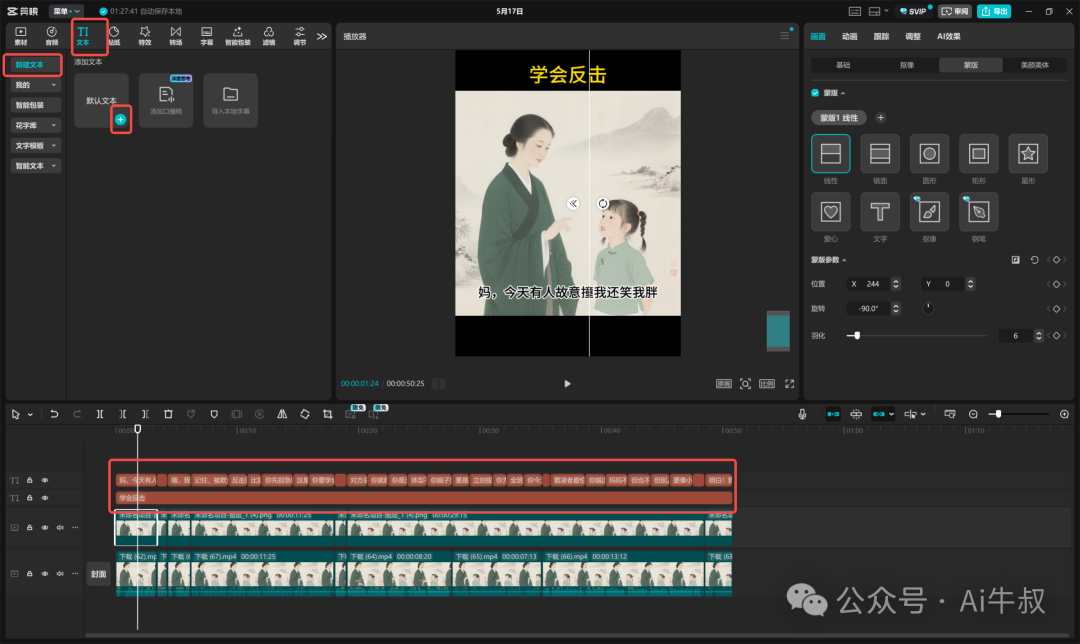The width and height of the screenshot is (1080, 644).
Task: Click the zoom in timeline icon
Action: (1064, 414)
